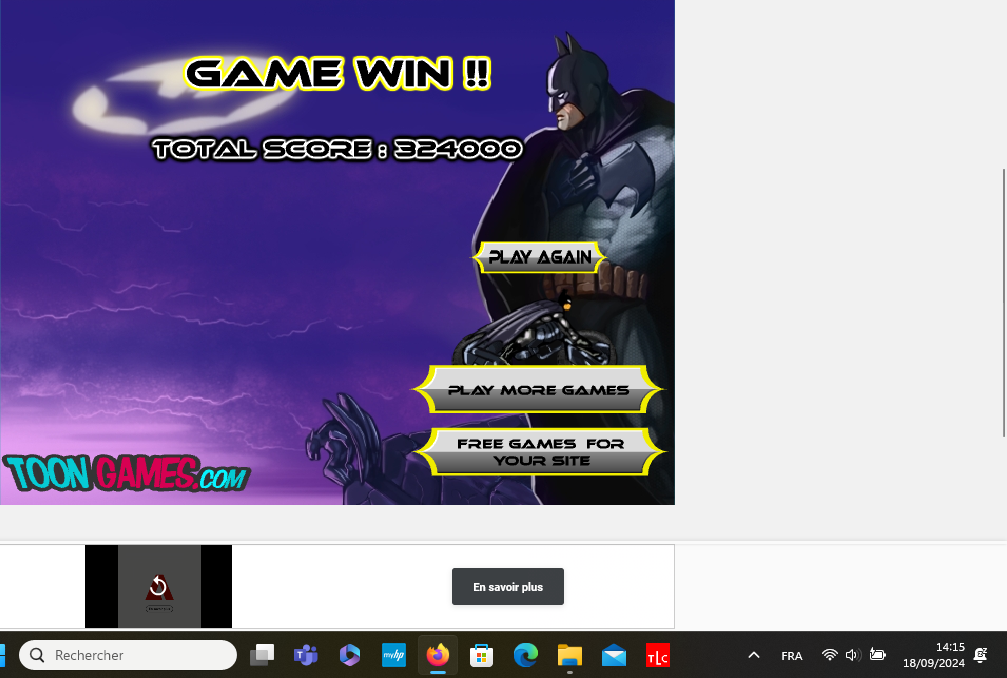Switch to the Firefox browser icon
This screenshot has width=1007, height=678.
437,655
